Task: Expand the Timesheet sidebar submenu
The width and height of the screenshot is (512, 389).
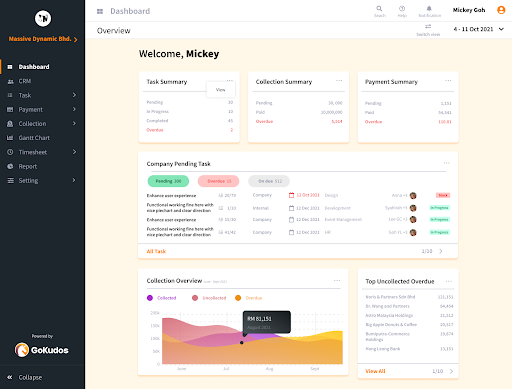Action: 74,152
